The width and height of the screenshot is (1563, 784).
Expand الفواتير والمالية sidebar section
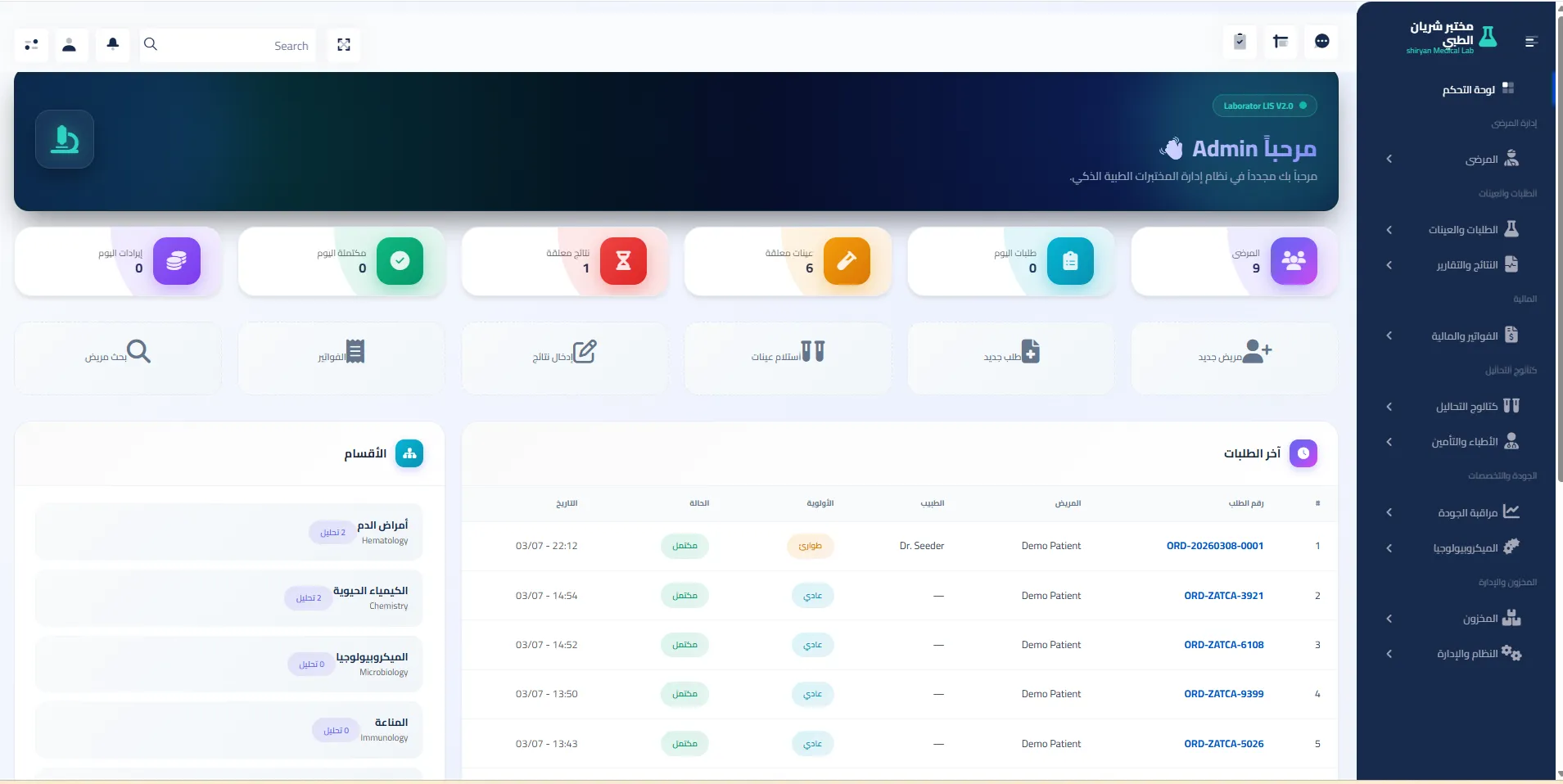[x=1466, y=336]
